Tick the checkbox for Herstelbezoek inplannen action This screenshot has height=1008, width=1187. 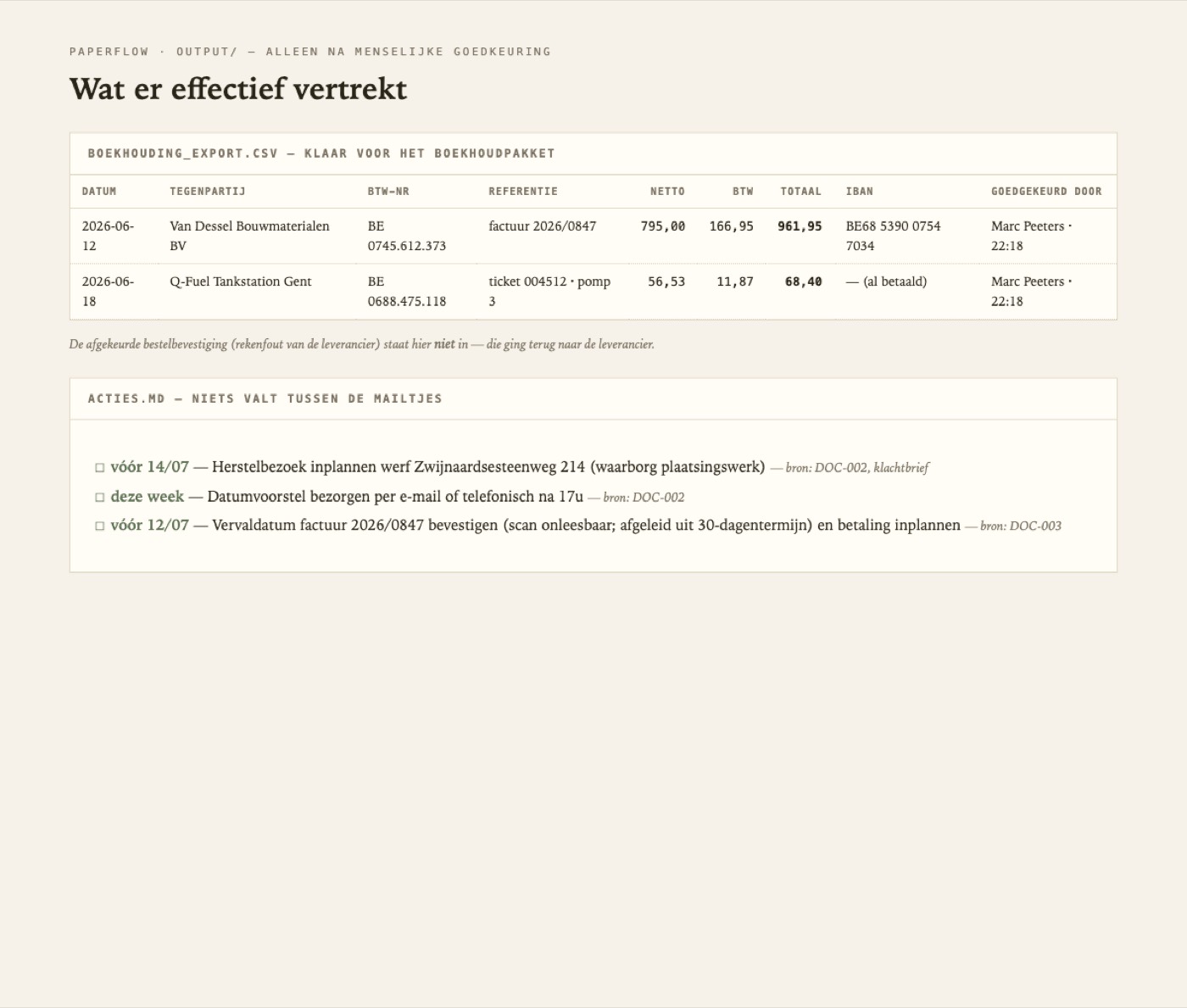pos(100,468)
